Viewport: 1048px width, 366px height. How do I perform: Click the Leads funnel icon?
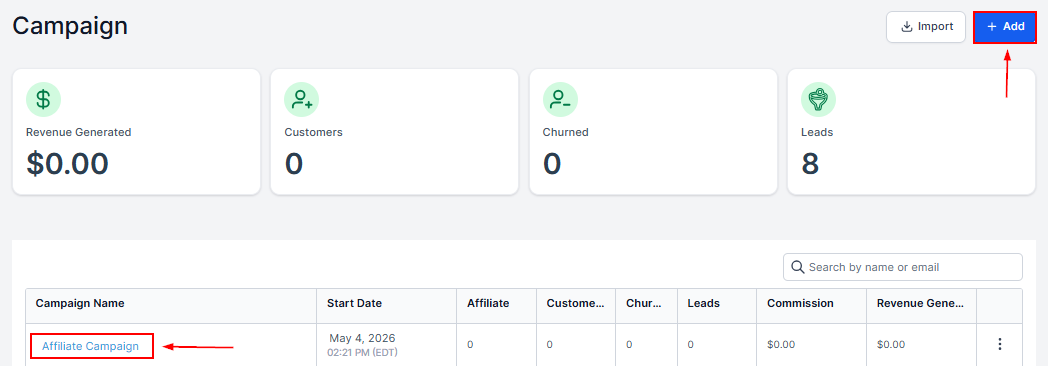click(818, 100)
